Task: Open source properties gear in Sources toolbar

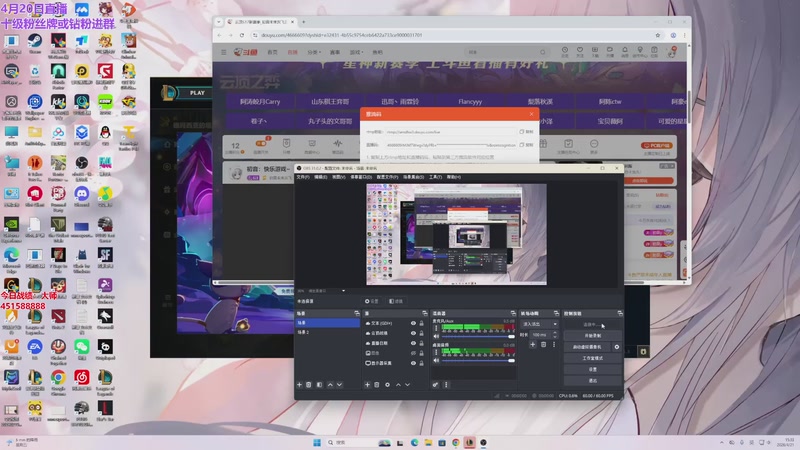Action: (x=387, y=385)
